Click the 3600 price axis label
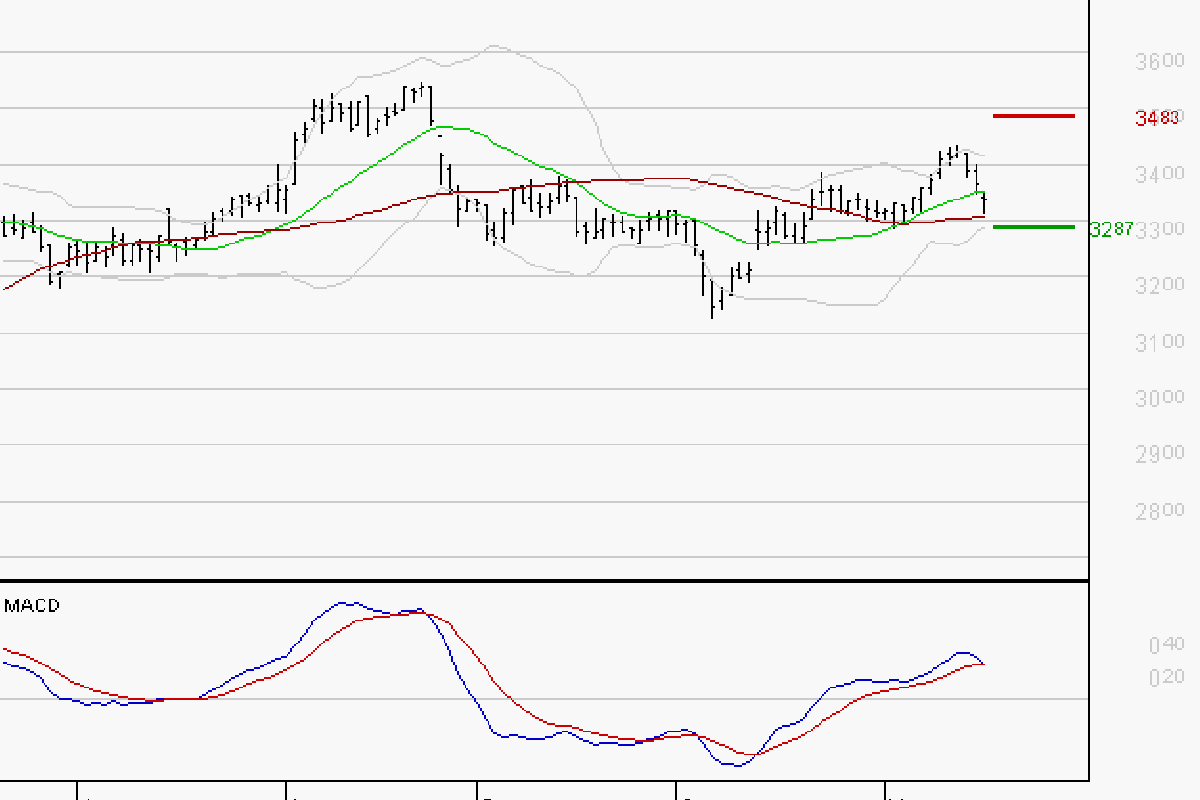Screen dimensions: 1200x800 [x=1160, y=62]
